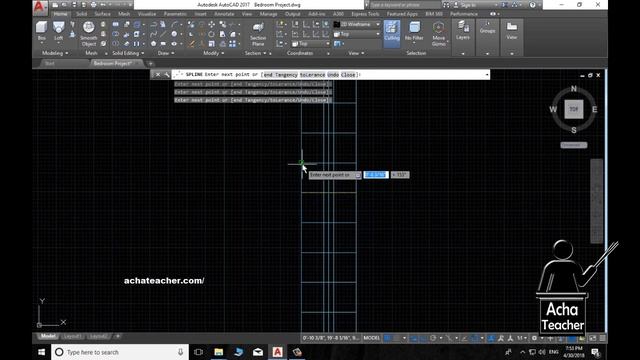This screenshot has height=360, width=640.
Task: Select the Polyline draw tool
Action: [153, 25]
